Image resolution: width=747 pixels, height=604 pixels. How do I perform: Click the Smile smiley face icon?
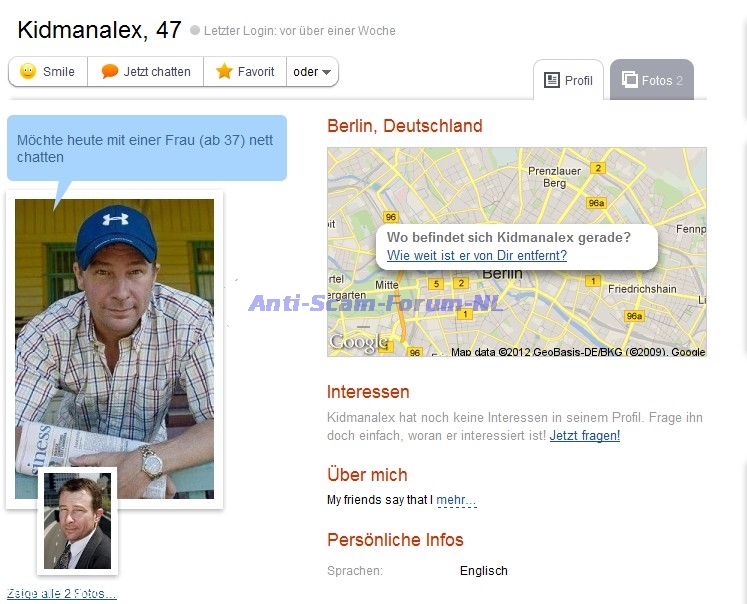point(28,72)
